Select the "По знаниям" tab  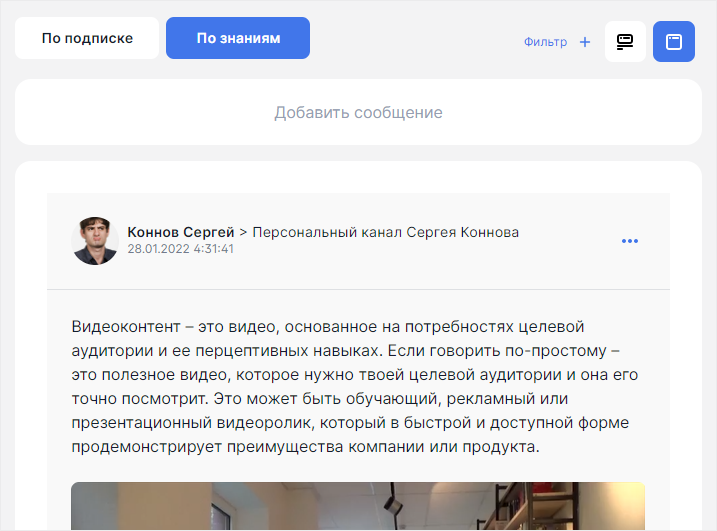click(x=238, y=38)
